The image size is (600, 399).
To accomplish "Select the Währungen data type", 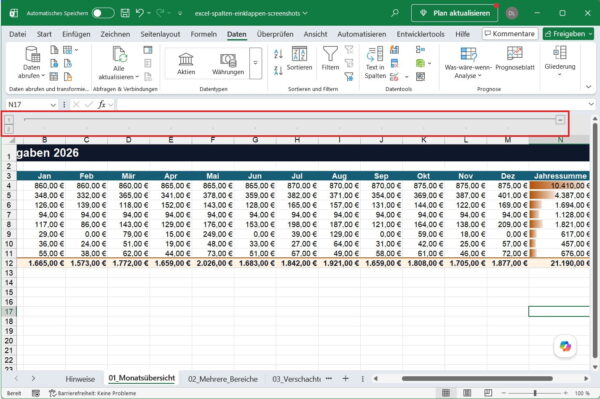I will [228, 64].
